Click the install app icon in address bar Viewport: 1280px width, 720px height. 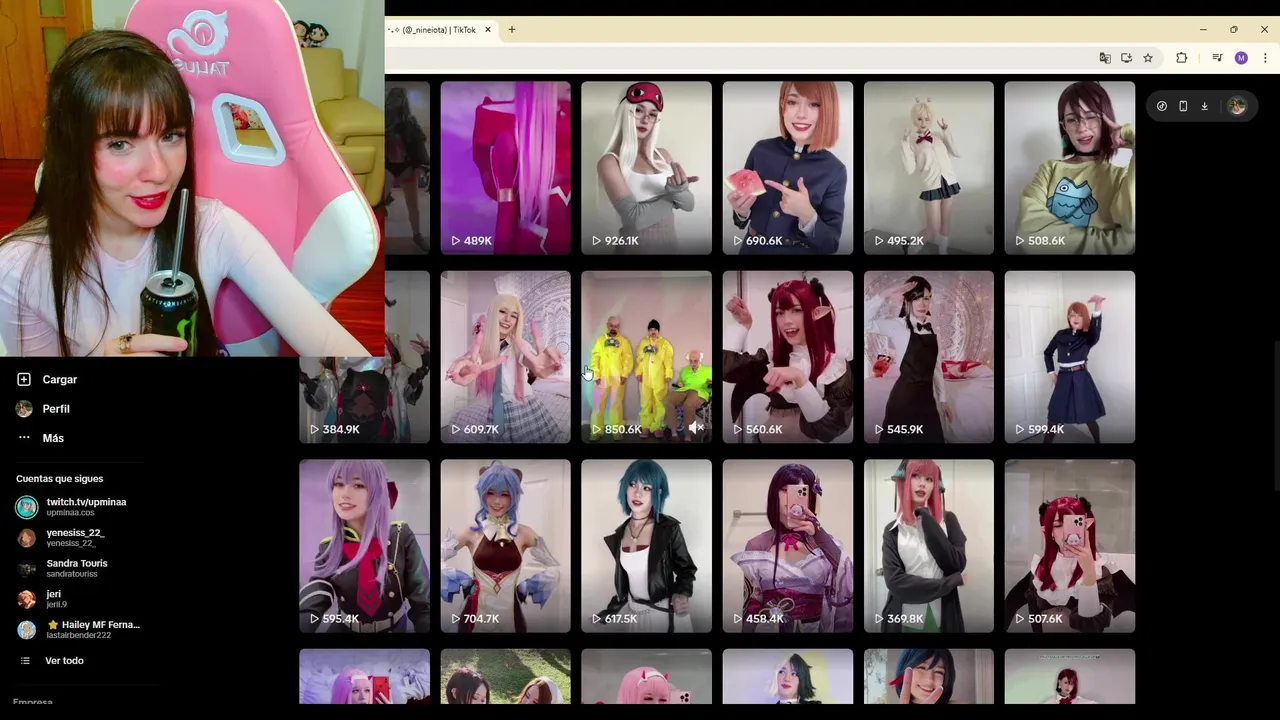pos(1126,58)
